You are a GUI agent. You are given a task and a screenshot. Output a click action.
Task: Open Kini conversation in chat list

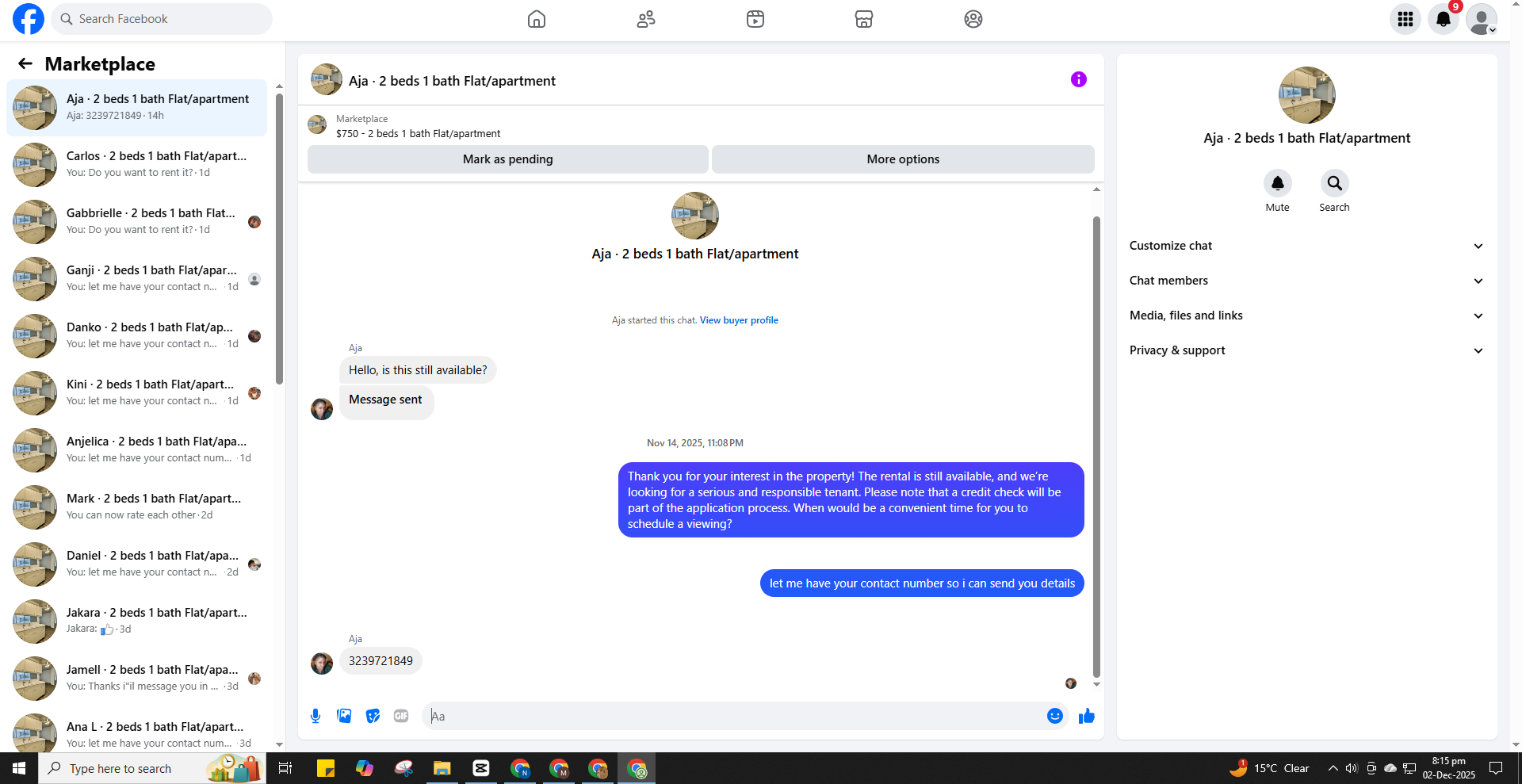pyautogui.click(x=138, y=392)
